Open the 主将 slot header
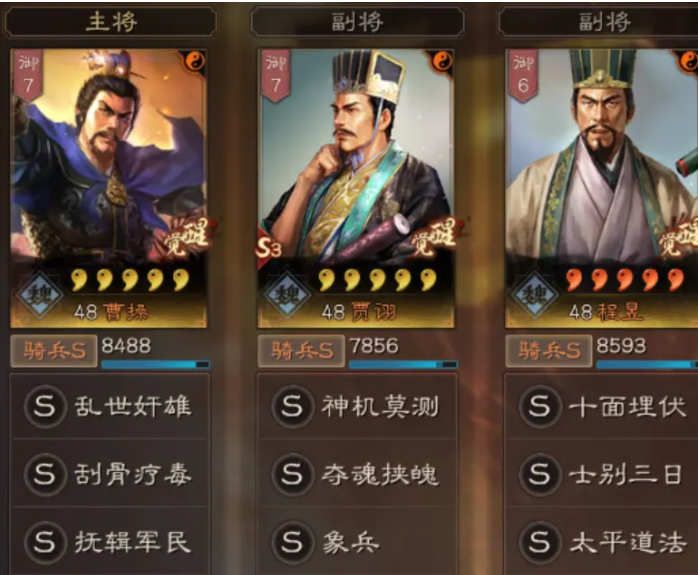The image size is (698, 575). (x=110, y=21)
